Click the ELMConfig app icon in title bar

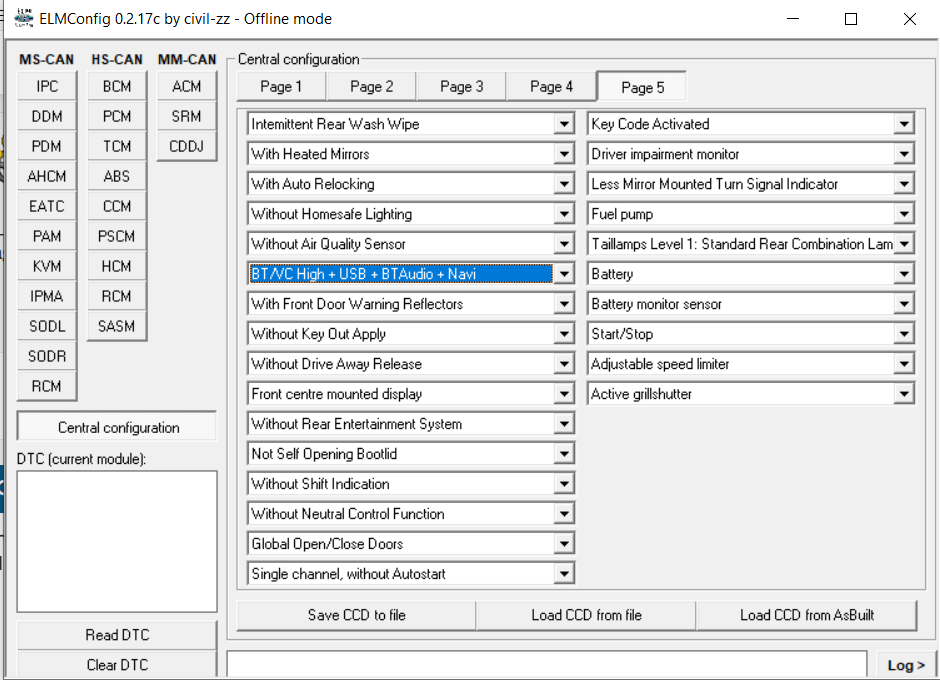click(x=22, y=19)
